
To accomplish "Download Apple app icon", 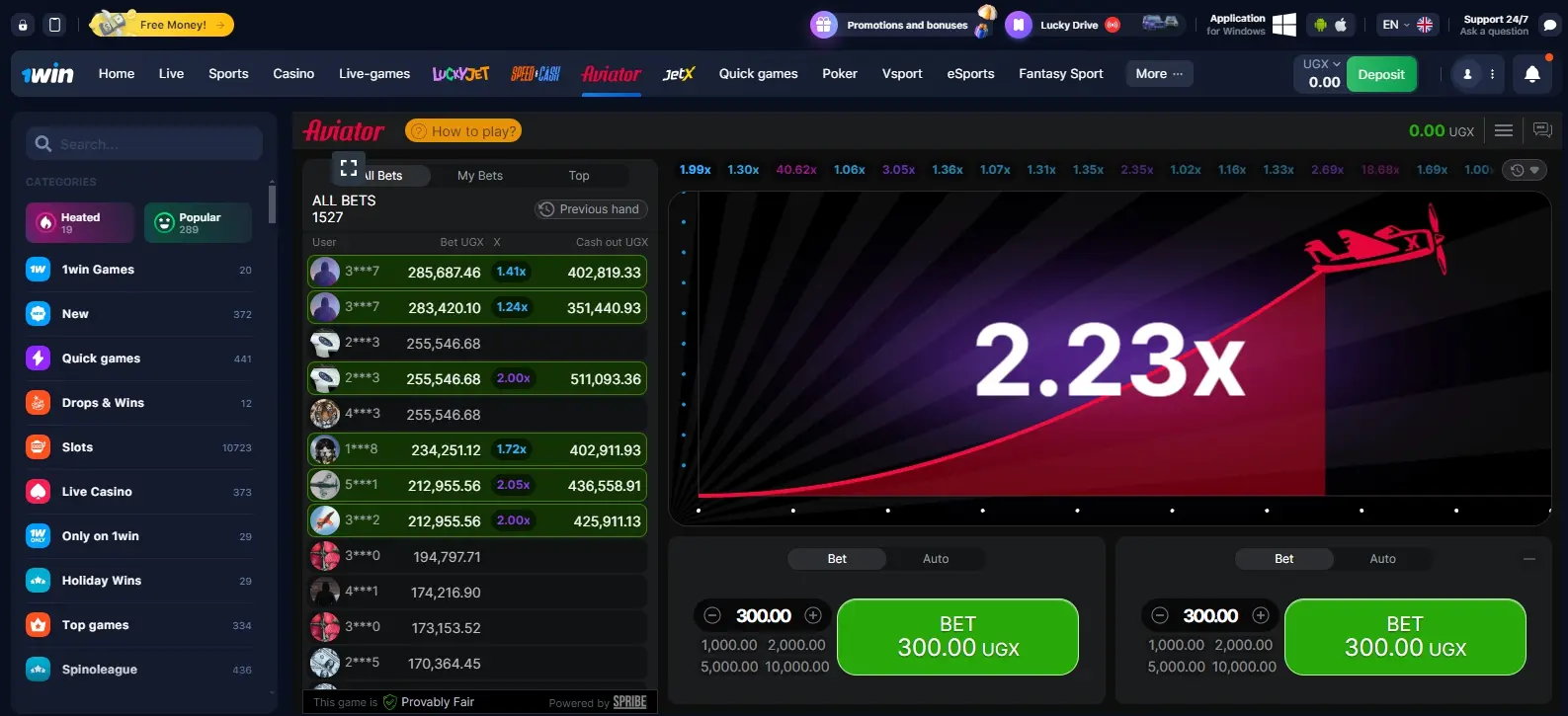I will click(x=1342, y=25).
